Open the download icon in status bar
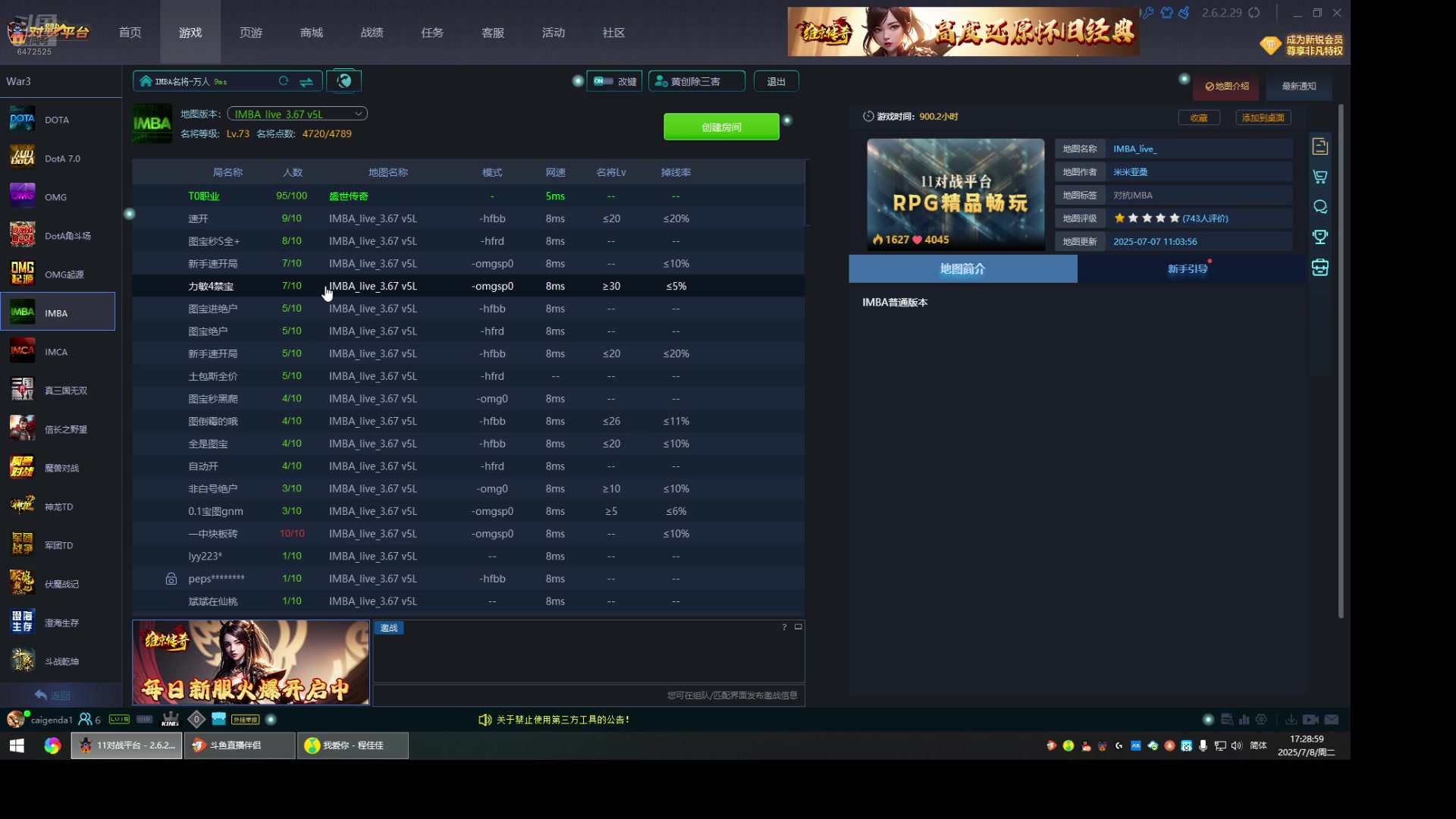This screenshot has height=819, width=1456. pos(1291,720)
